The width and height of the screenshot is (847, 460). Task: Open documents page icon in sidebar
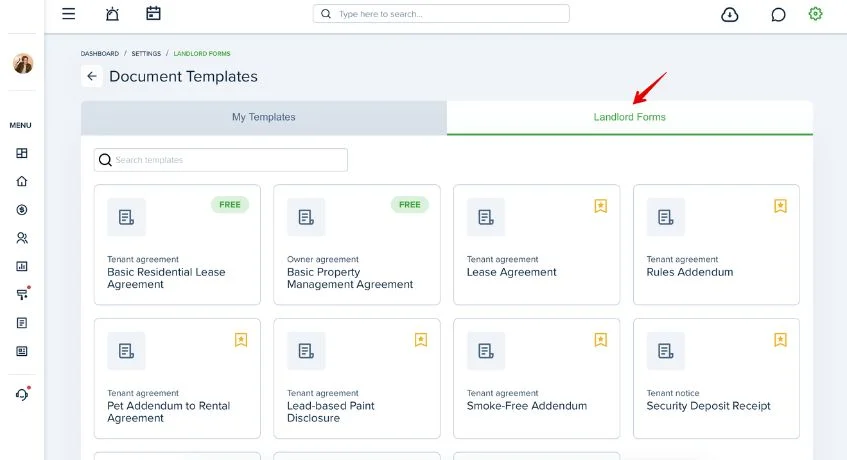(x=22, y=323)
